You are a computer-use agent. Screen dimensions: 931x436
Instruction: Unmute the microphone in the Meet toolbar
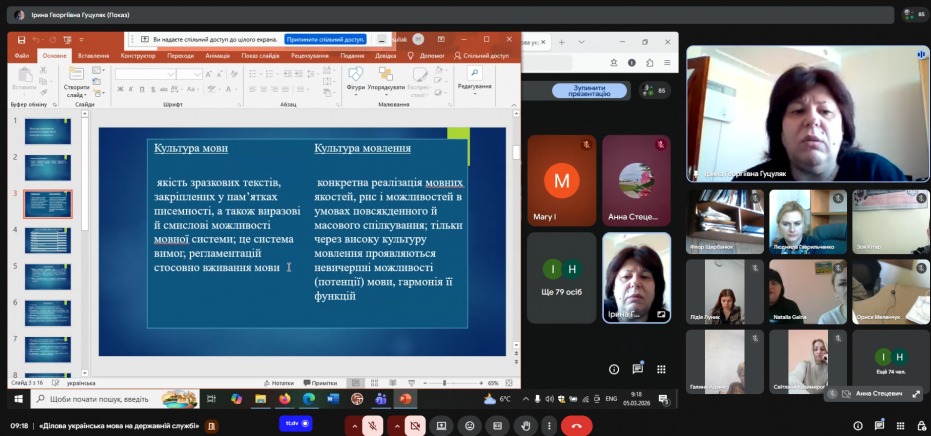coord(372,426)
